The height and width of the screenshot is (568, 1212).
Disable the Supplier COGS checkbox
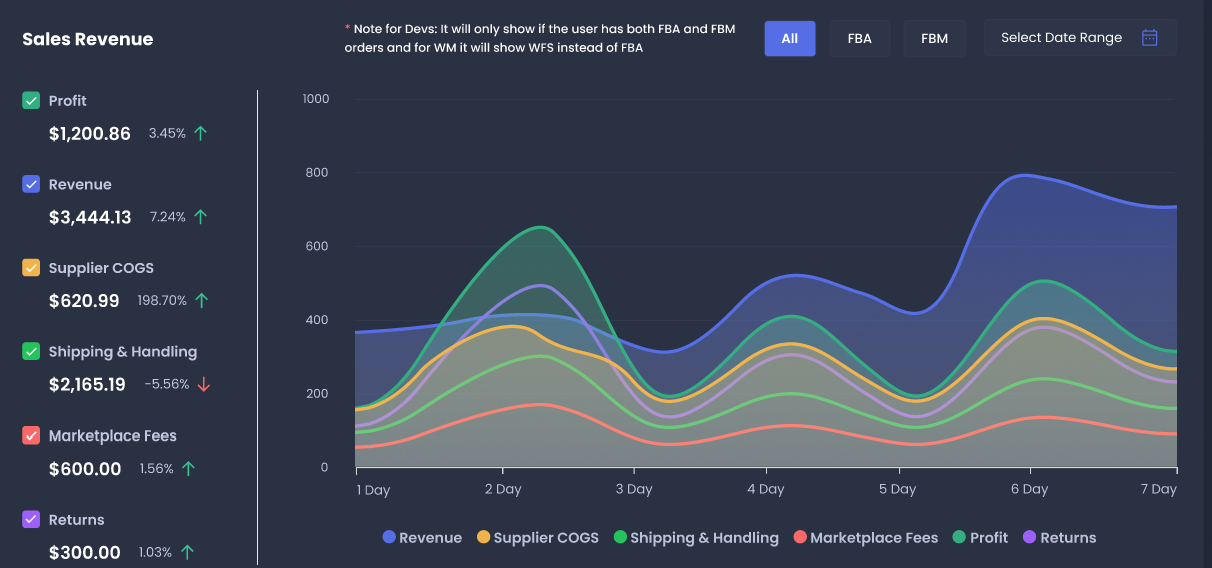31,268
